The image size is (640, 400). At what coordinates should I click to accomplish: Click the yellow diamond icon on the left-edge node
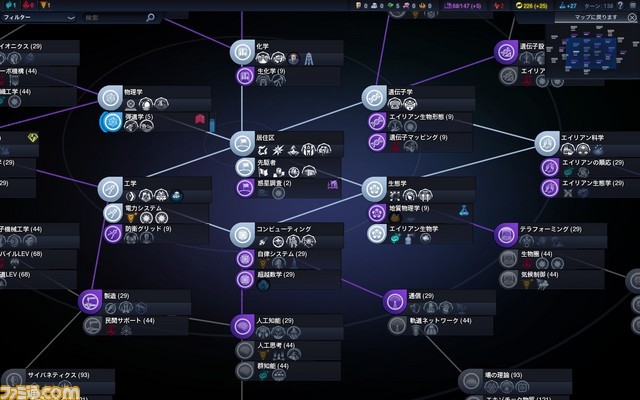[33, 138]
